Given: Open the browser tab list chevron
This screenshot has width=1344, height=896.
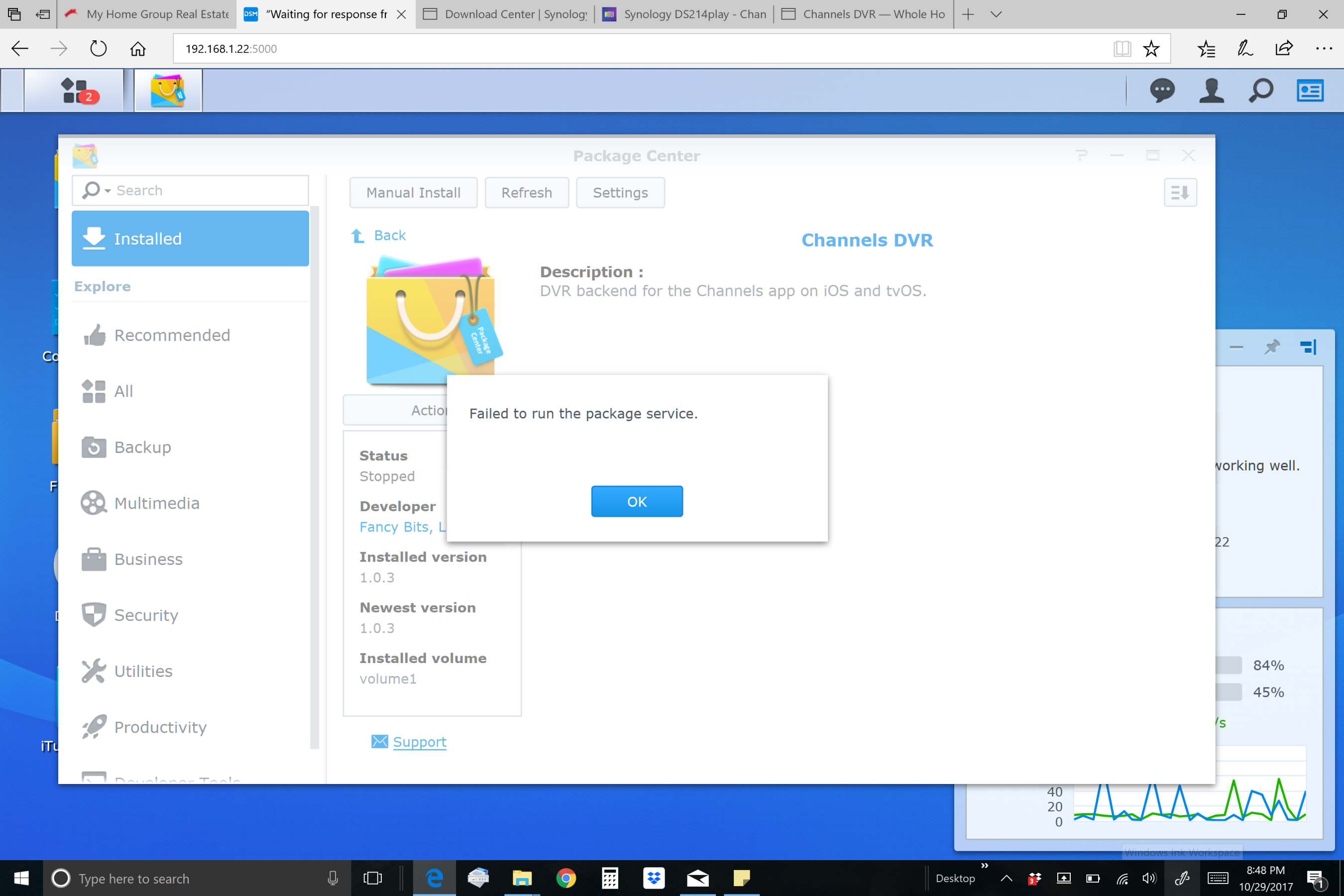Looking at the screenshot, I should coord(996,14).
